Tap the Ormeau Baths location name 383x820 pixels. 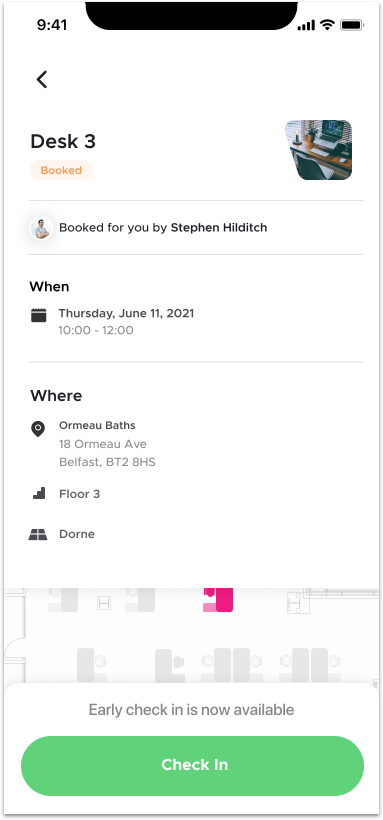pos(97,426)
